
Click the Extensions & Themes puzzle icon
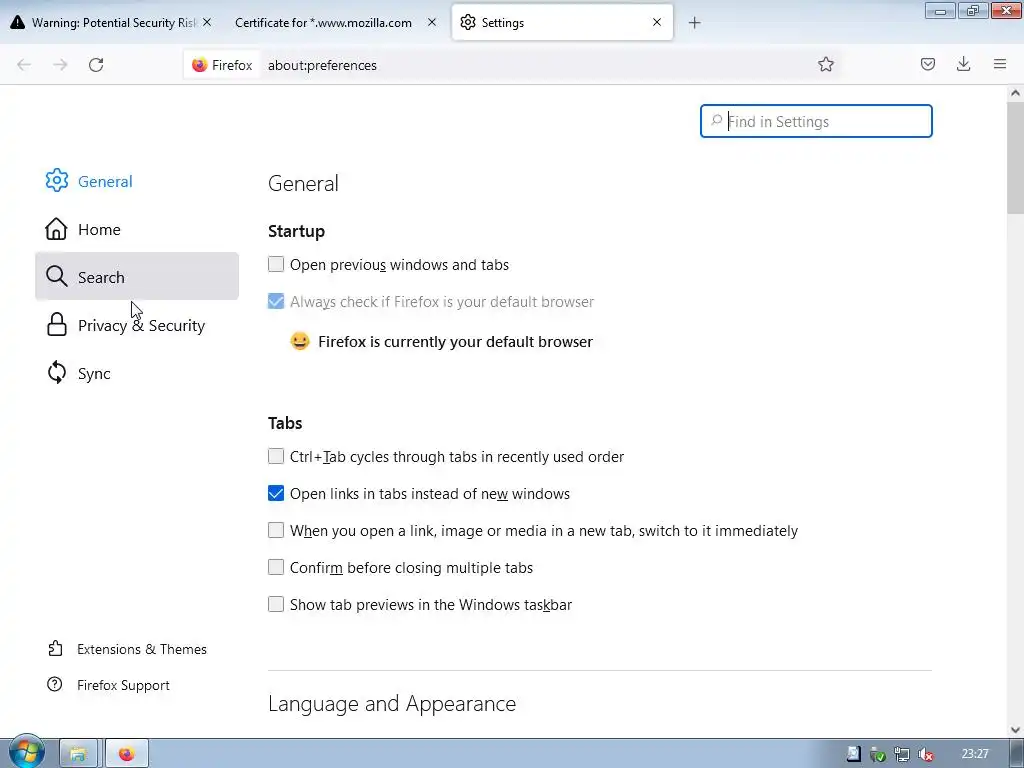pos(55,648)
